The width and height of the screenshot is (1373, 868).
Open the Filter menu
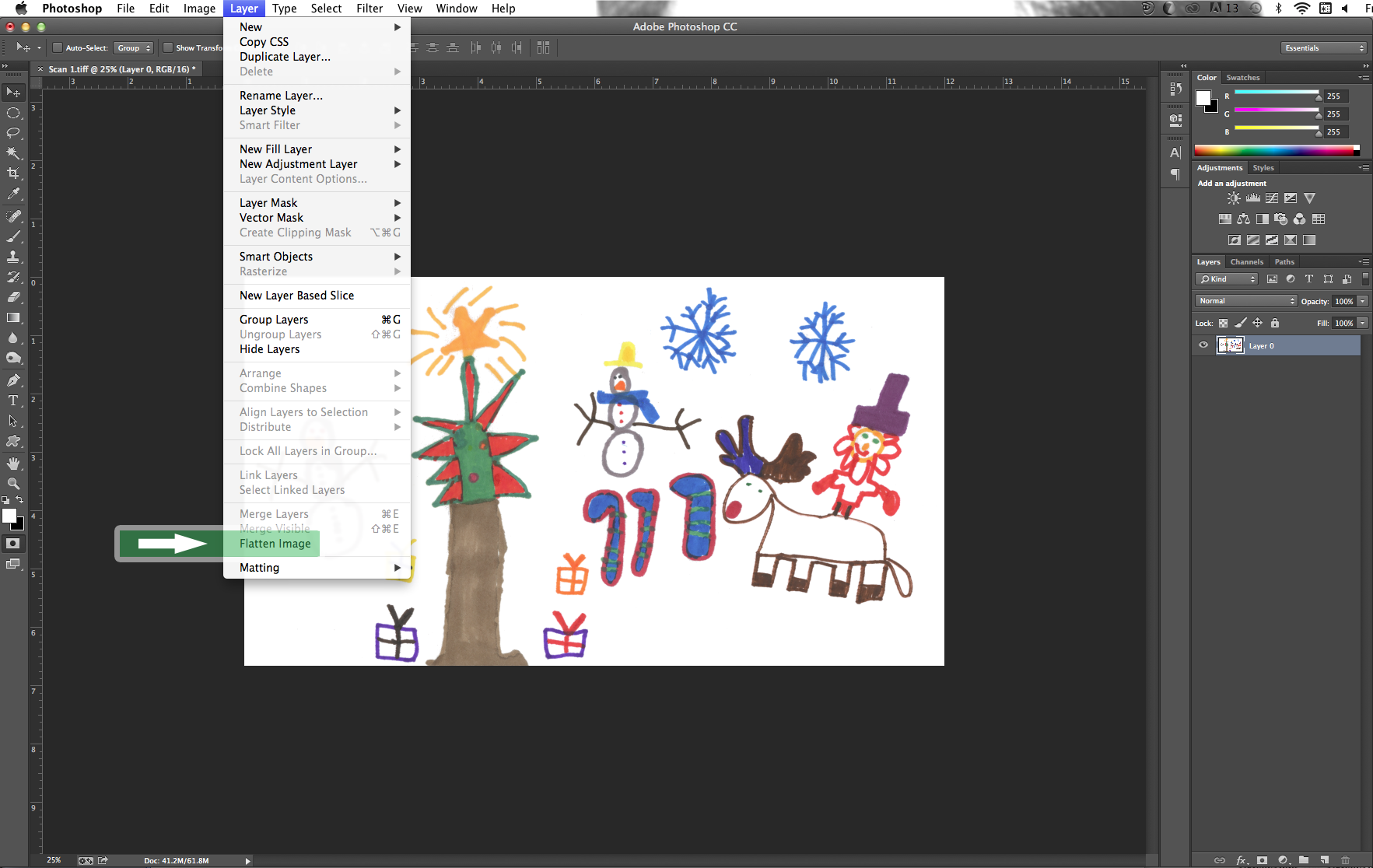(370, 9)
